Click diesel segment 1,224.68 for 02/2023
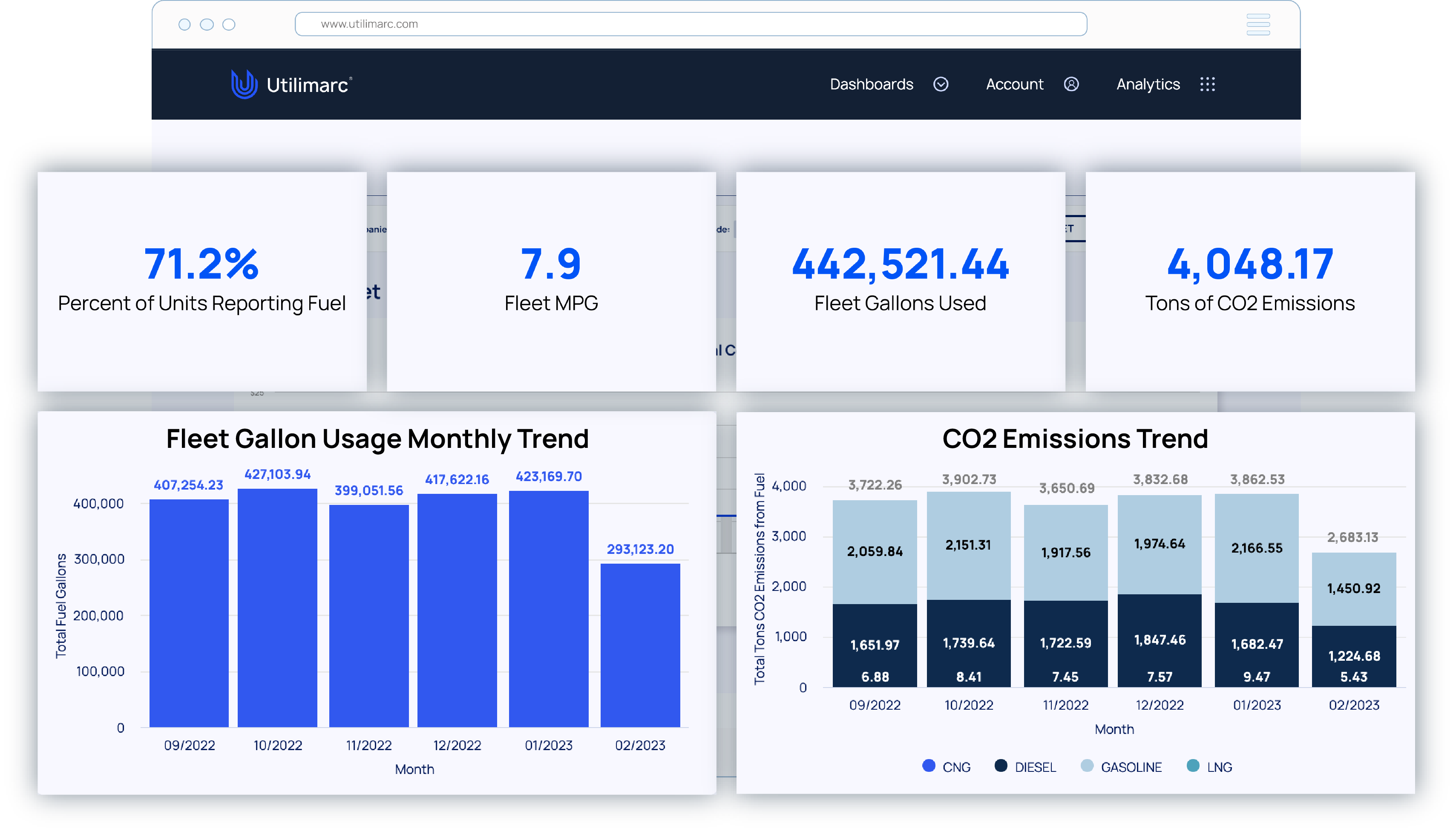The height and width of the screenshot is (834, 1456). coord(1353,656)
